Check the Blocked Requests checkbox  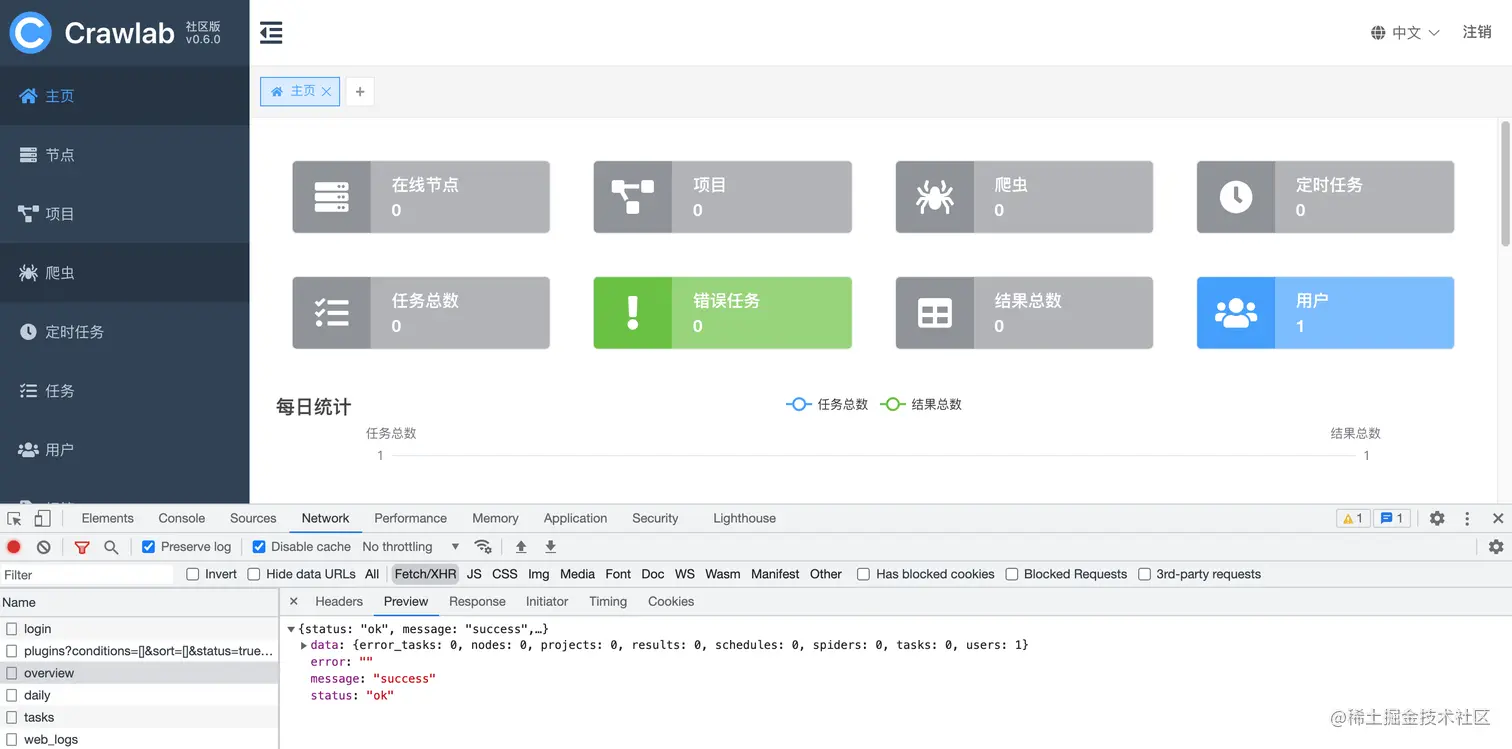[x=1012, y=574]
